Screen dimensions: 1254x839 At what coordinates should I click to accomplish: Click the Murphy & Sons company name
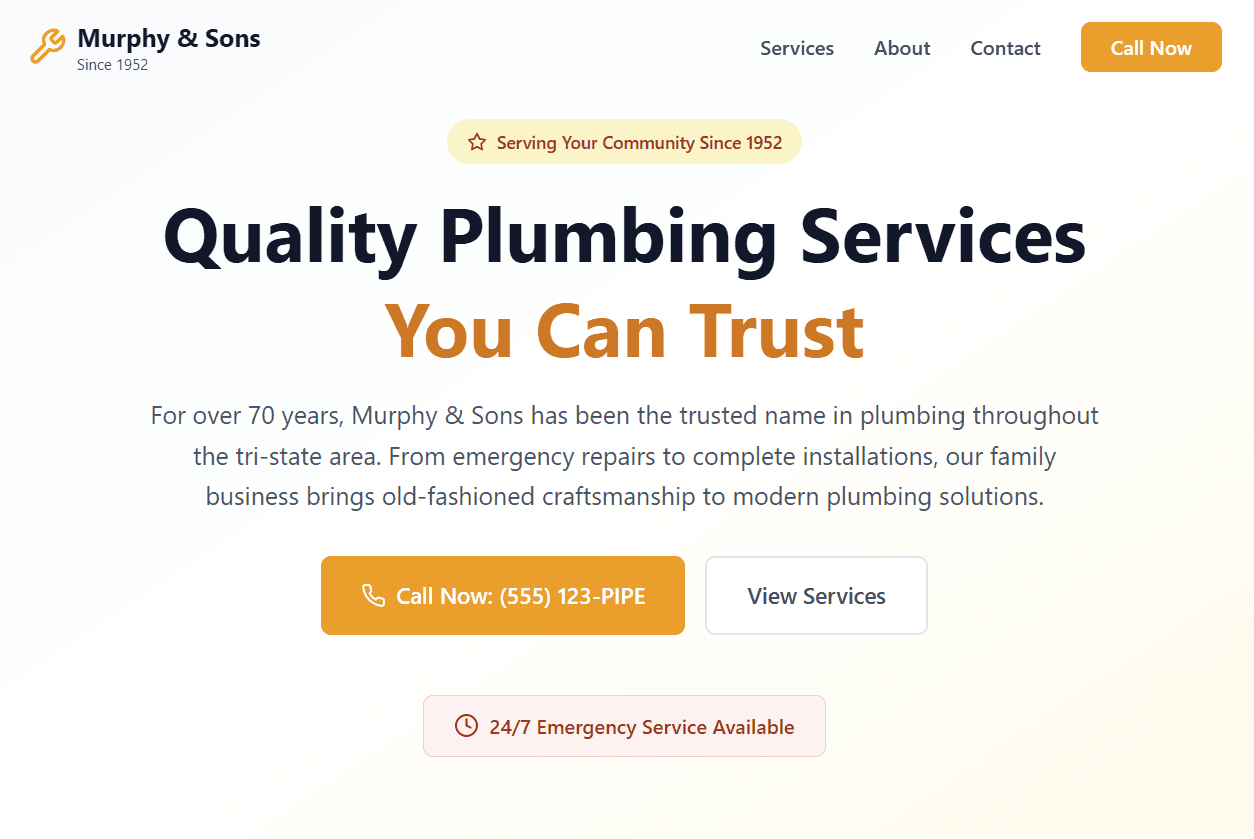[168, 38]
